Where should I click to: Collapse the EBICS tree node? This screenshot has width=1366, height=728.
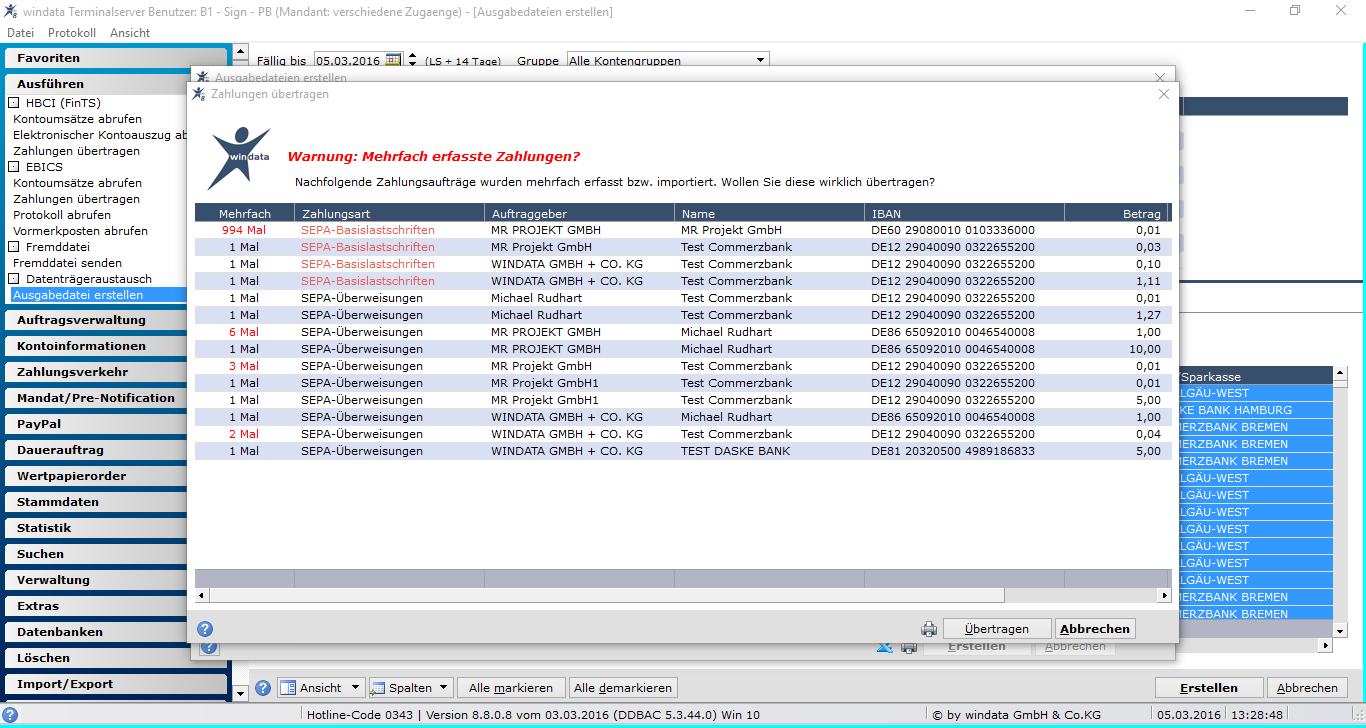coord(14,167)
